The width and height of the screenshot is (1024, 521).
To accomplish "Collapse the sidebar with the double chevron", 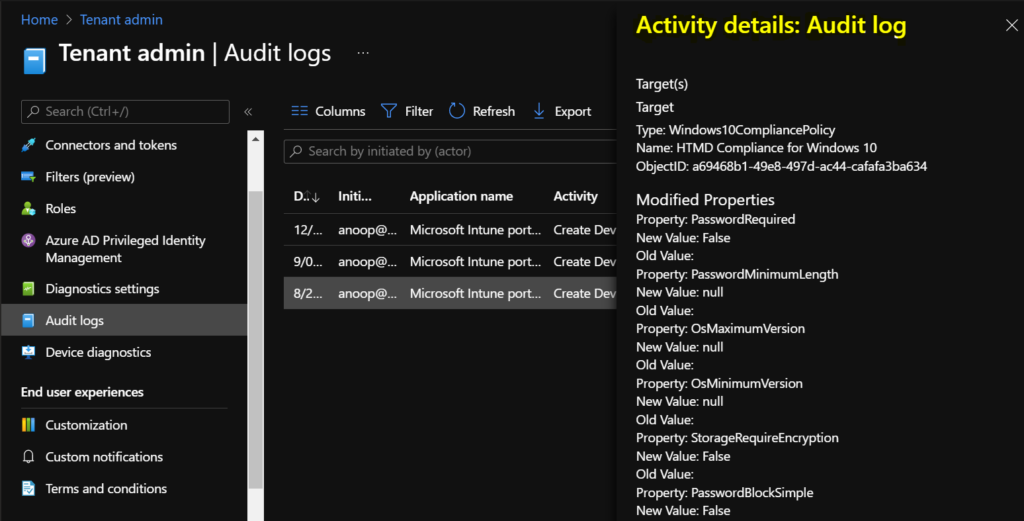I will tap(248, 112).
